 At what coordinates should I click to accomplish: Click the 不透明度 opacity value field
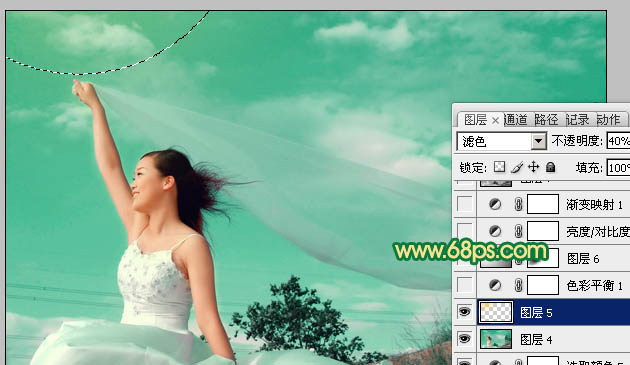[618, 141]
